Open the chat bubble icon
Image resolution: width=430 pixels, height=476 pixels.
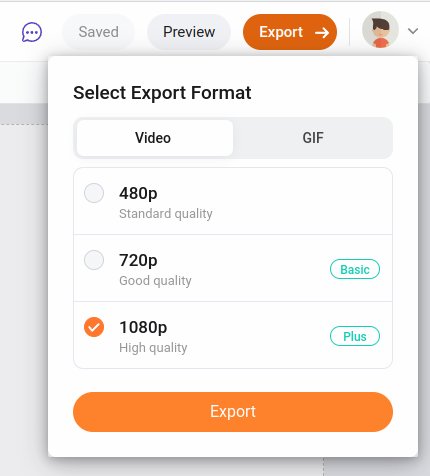click(32, 32)
